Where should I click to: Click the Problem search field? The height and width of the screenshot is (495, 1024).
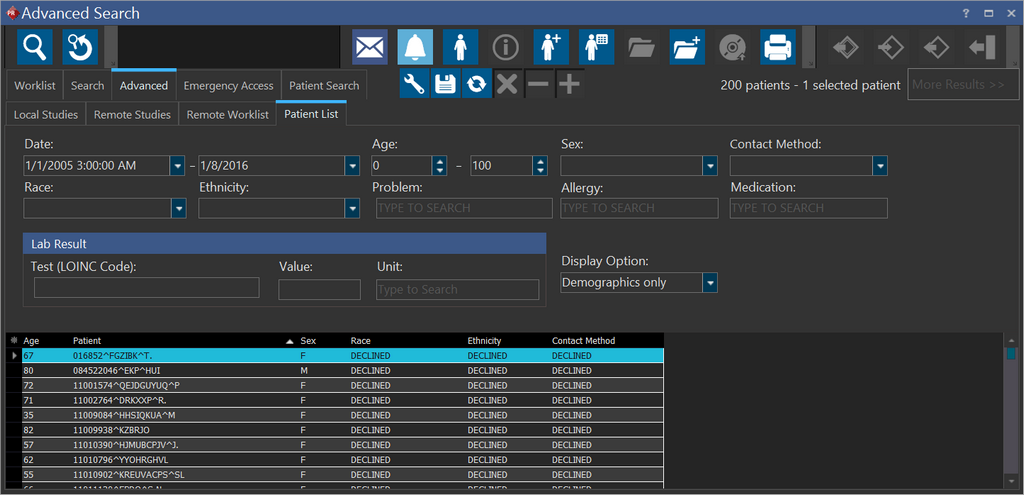pos(464,208)
